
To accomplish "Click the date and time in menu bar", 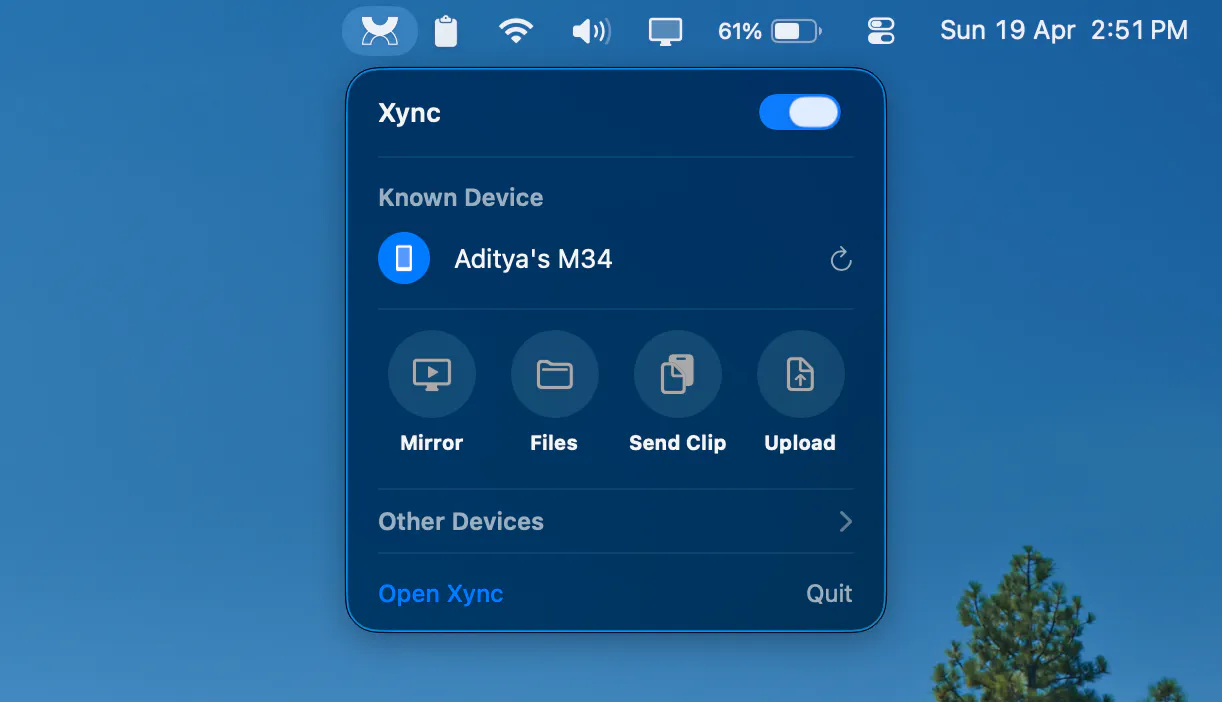I will 1064,31.
